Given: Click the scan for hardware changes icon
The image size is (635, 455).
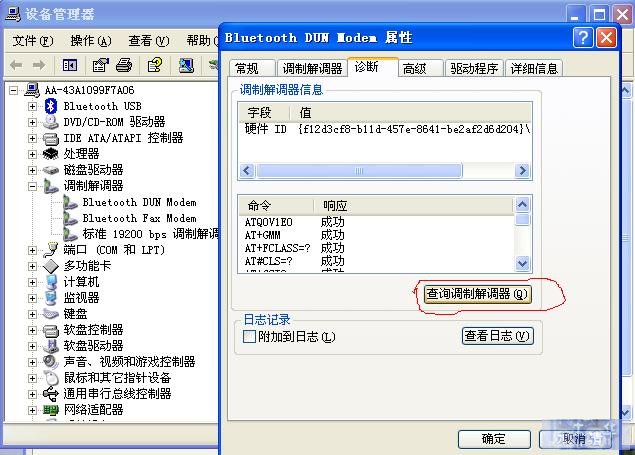Looking at the screenshot, I should click(x=186, y=65).
